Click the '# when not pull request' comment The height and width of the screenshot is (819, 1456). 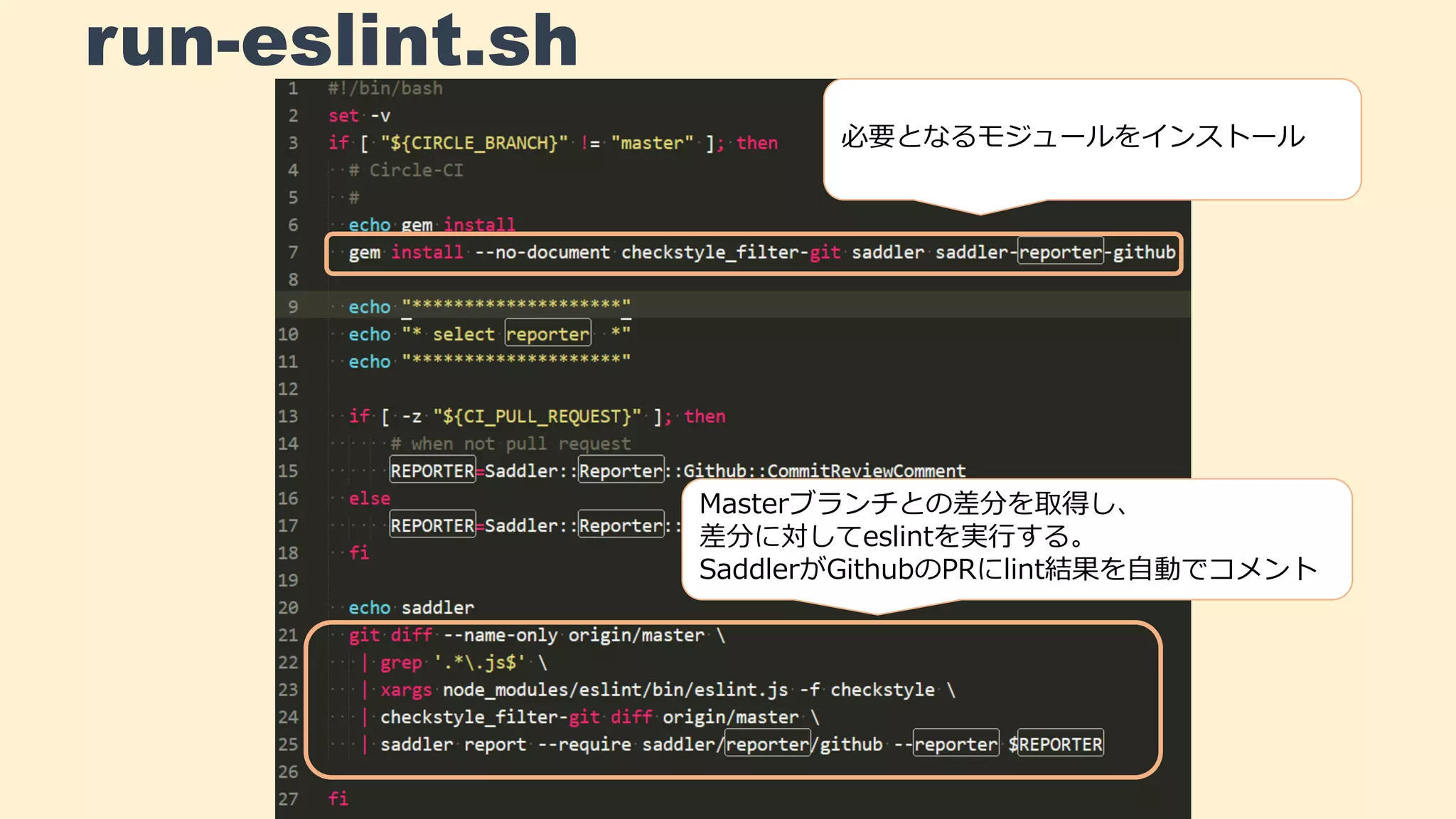pos(510,444)
